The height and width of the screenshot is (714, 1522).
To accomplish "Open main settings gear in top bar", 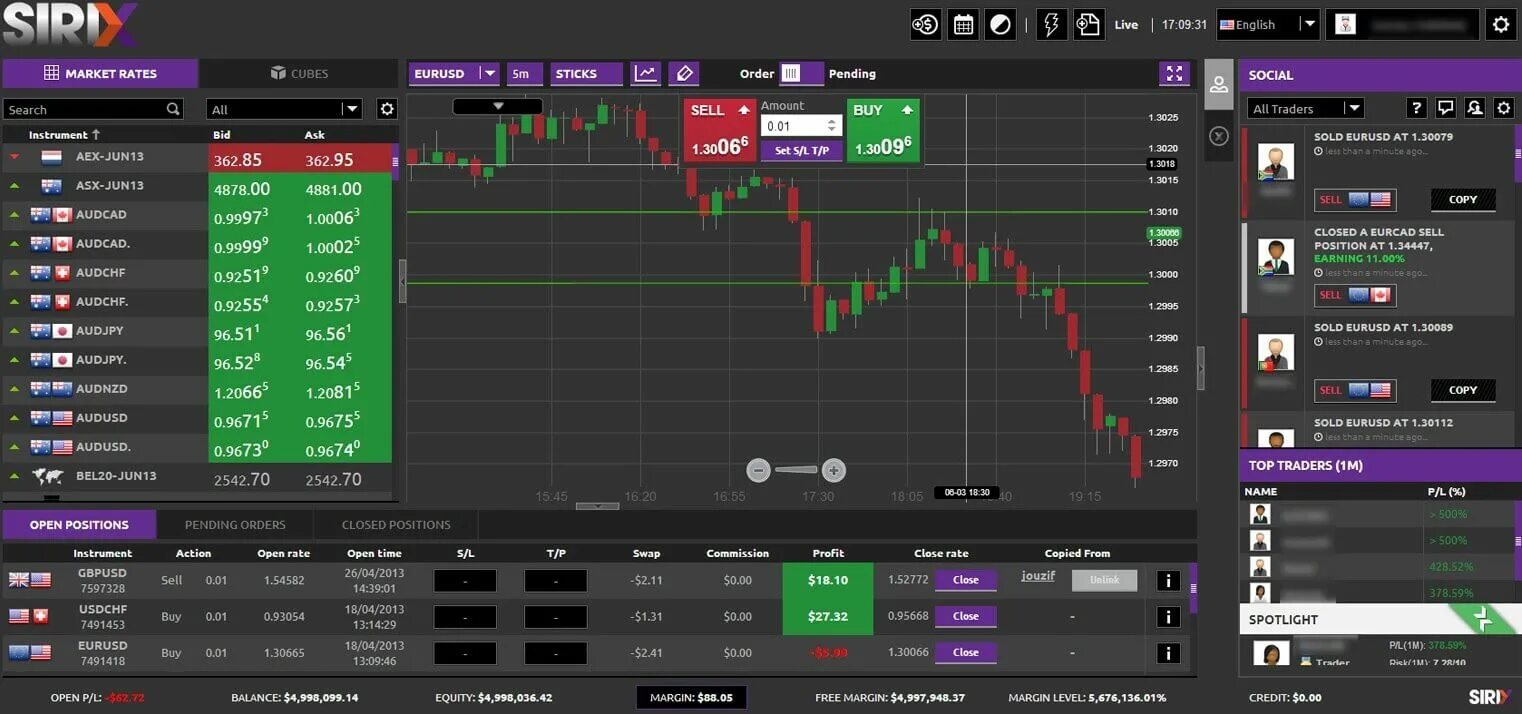I will click(x=1500, y=25).
